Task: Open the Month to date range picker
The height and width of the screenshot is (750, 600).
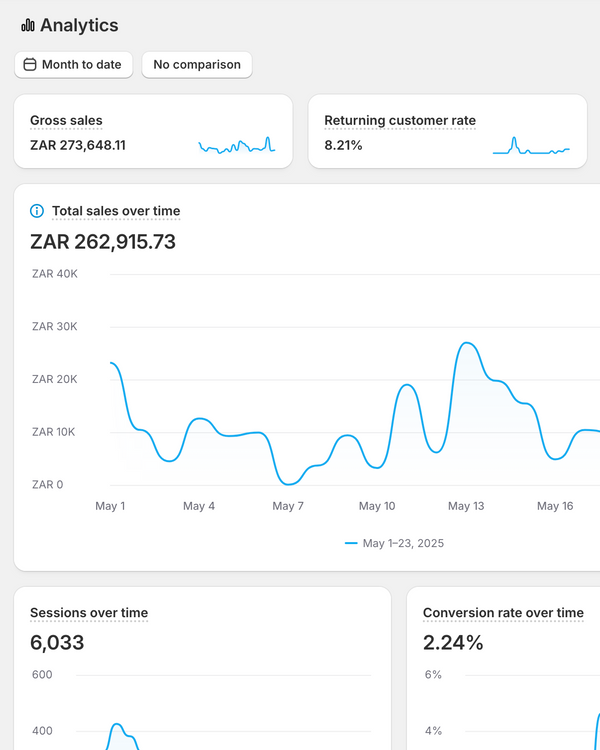Action: point(73,65)
